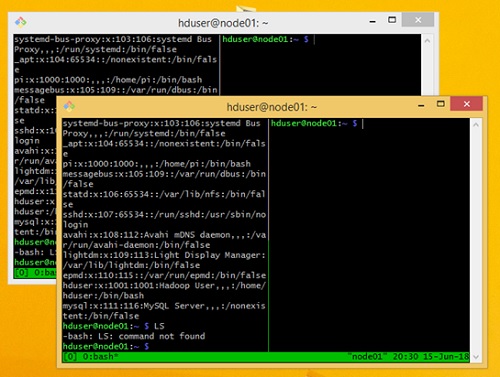The height and width of the screenshot is (377, 500).
Task: Click 'systemd-bus-proxy:x:103:106' line in front window
Action: [161, 123]
